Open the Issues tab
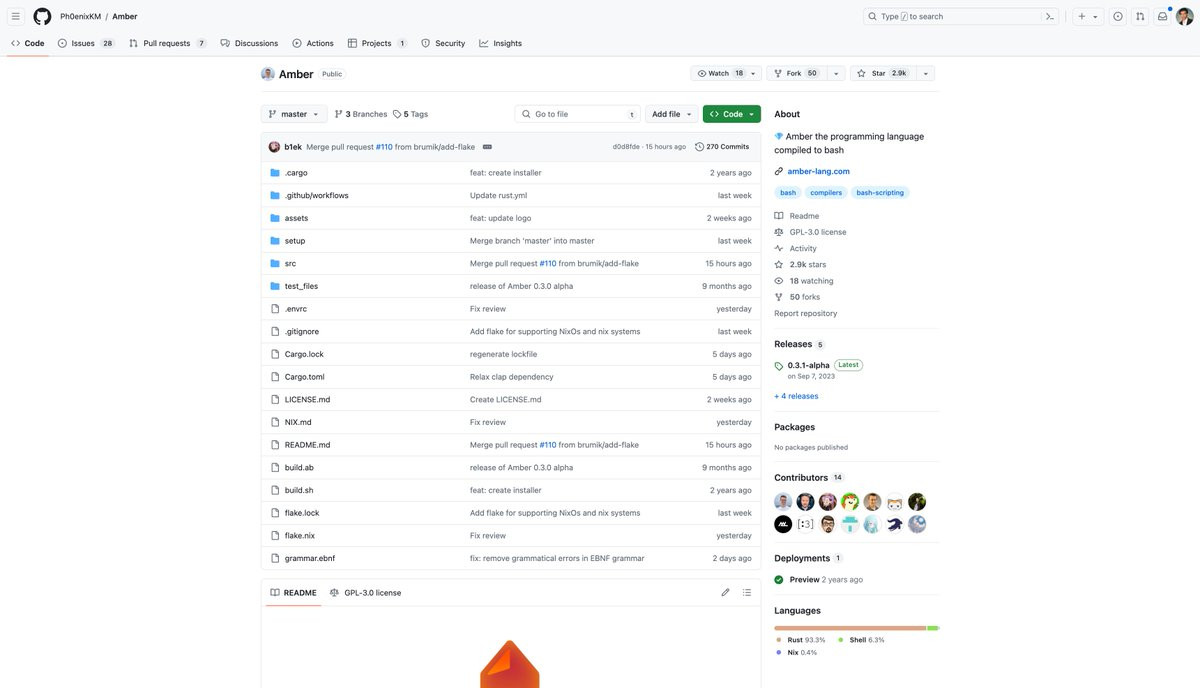 tap(86, 43)
